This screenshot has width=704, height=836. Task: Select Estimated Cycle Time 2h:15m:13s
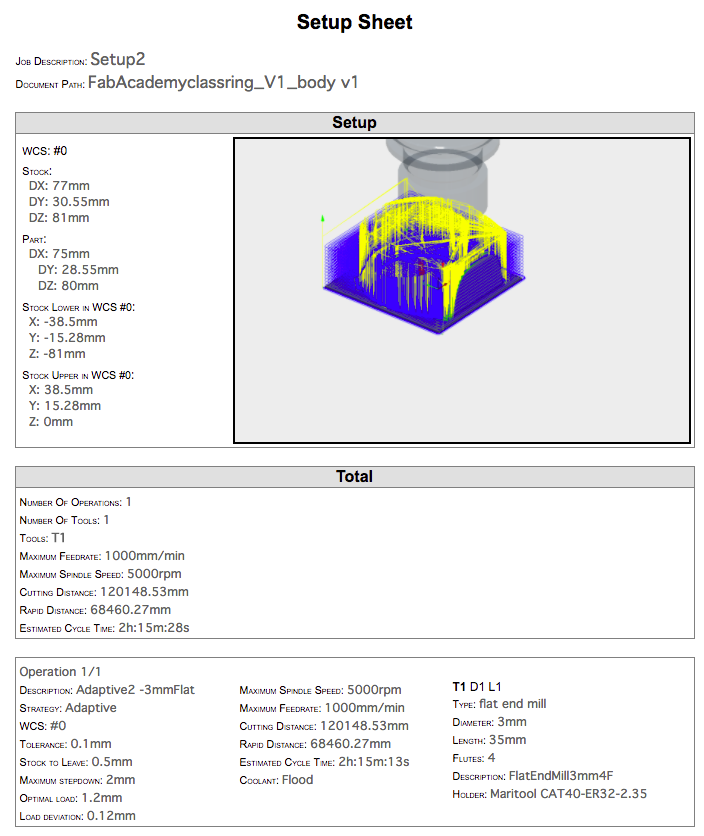tap(324, 762)
